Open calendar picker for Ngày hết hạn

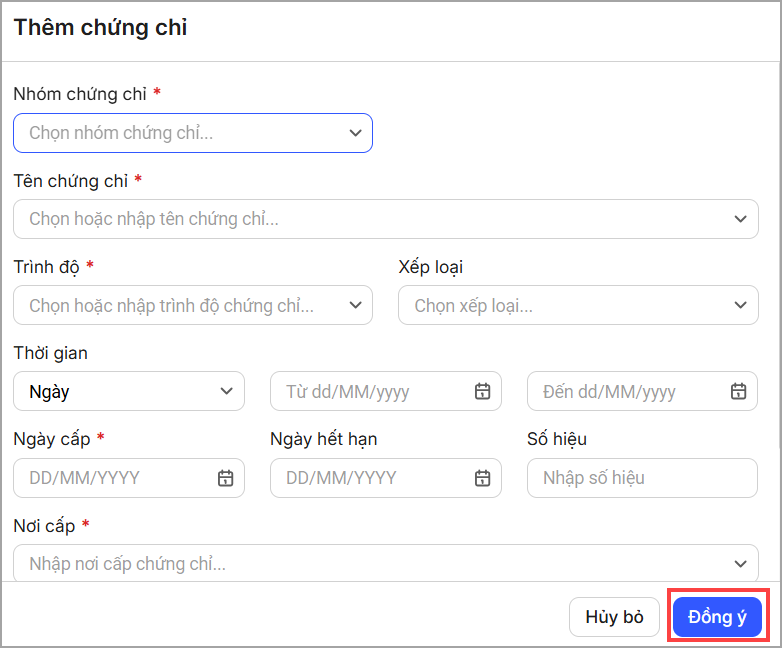point(482,478)
